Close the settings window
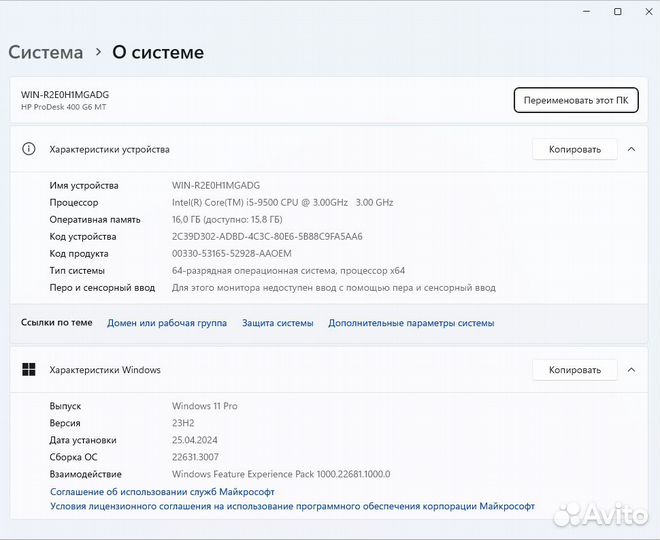Screen dimensions: 660x540 (x=649, y=12)
